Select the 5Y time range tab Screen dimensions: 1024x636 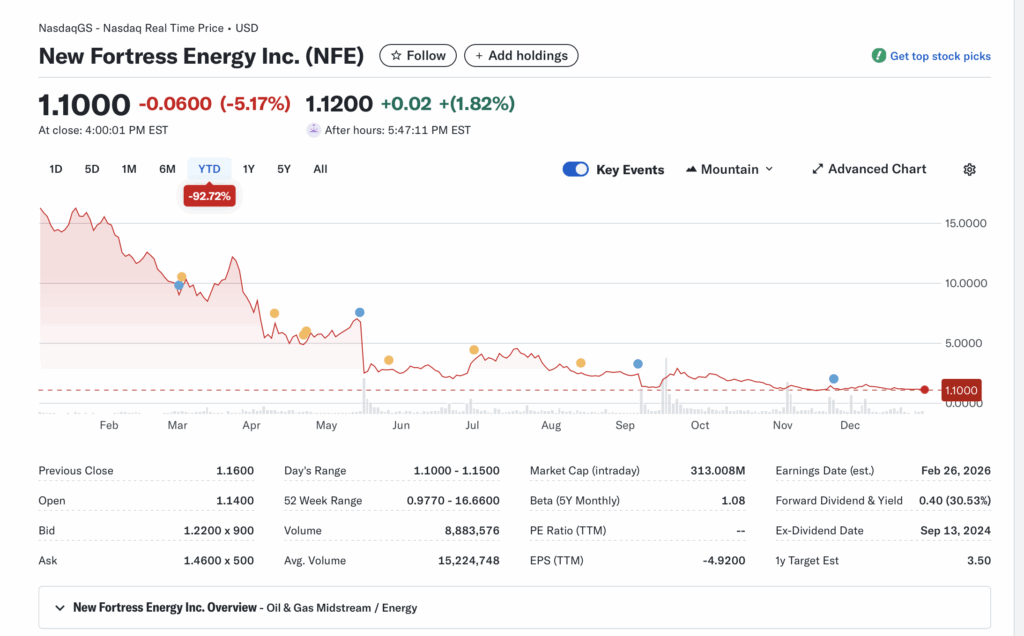point(283,169)
